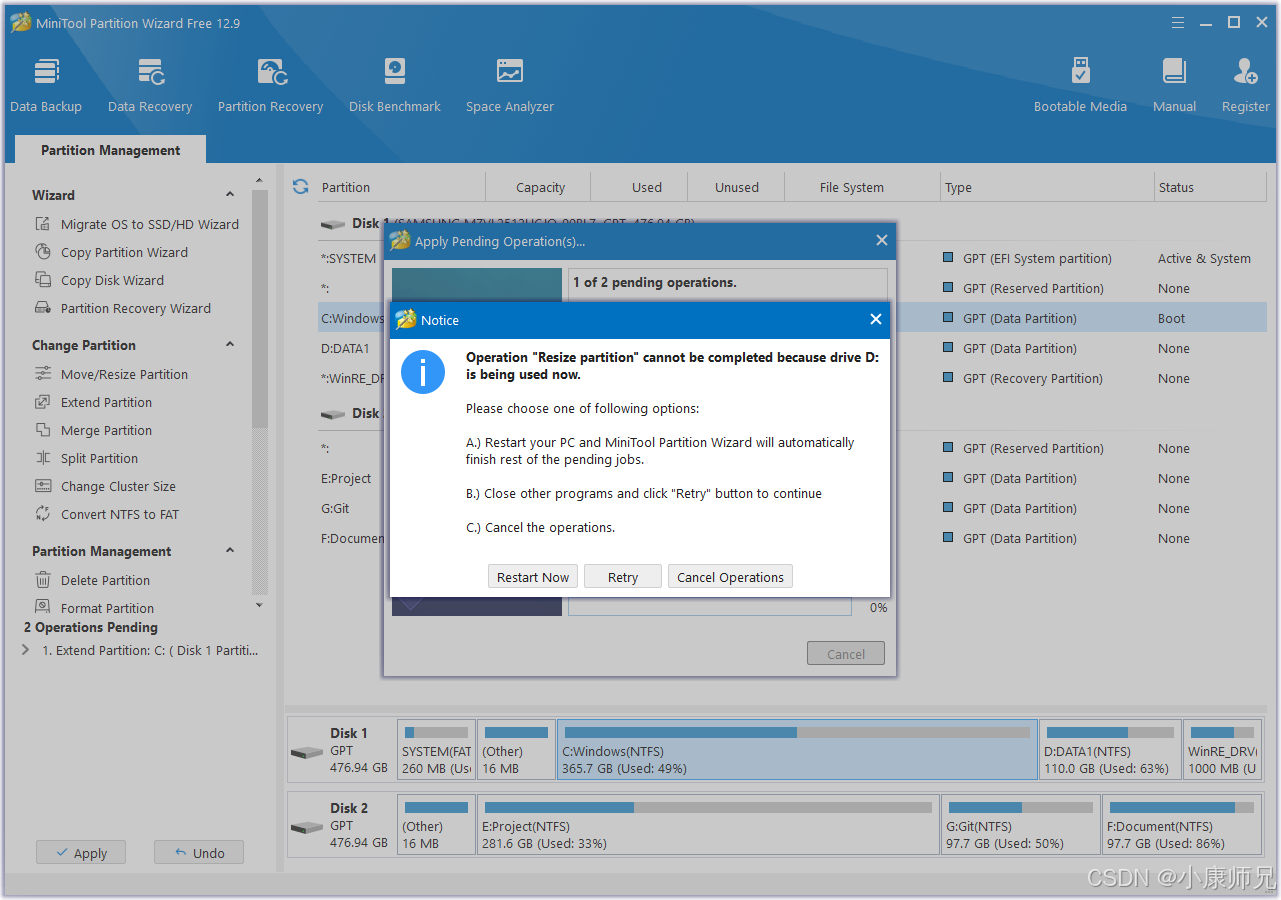This screenshot has height=900, width=1281.
Task: Click Restart Now in Notice dialog
Action: tap(533, 577)
